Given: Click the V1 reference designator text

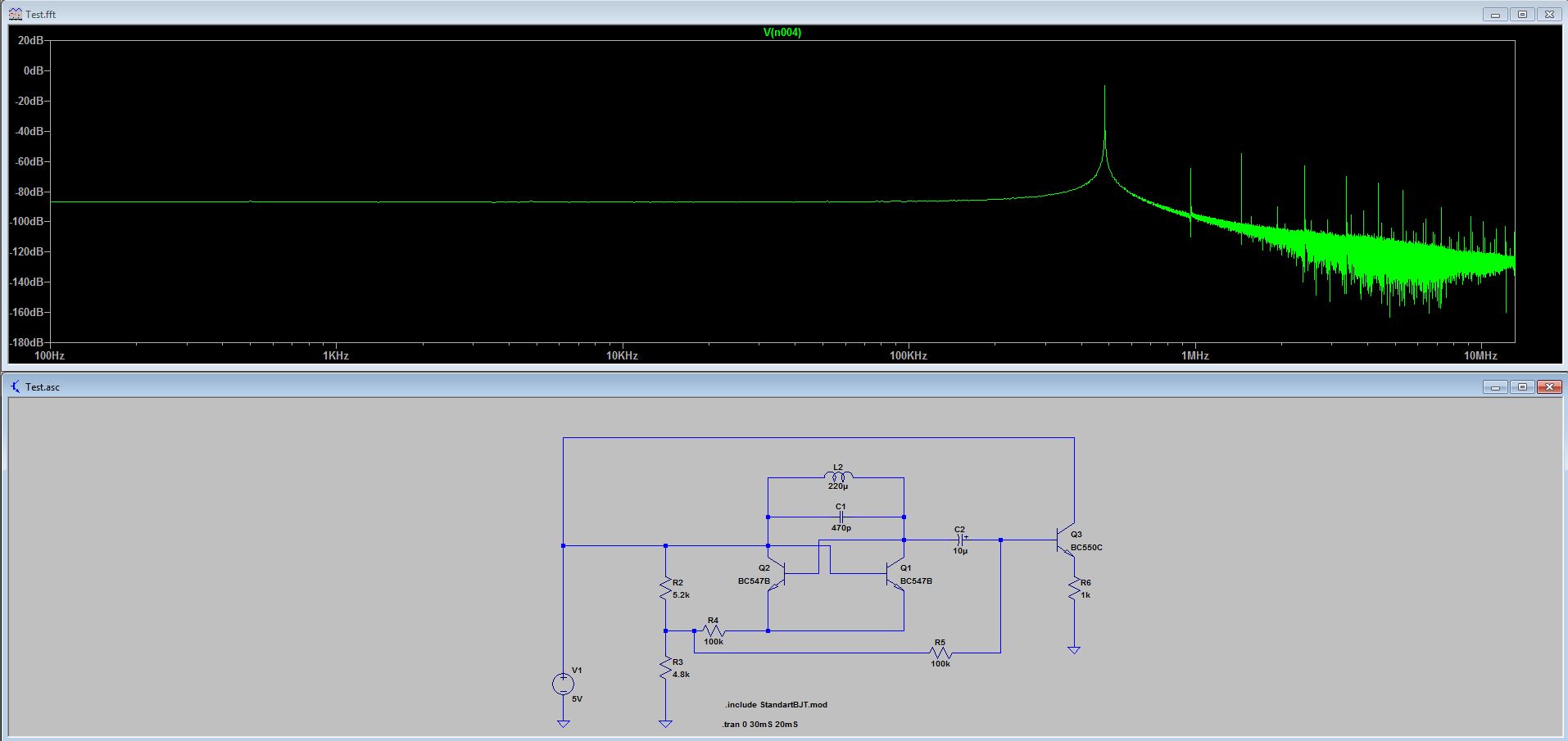Looking at the screenshot, I should 577,670.
